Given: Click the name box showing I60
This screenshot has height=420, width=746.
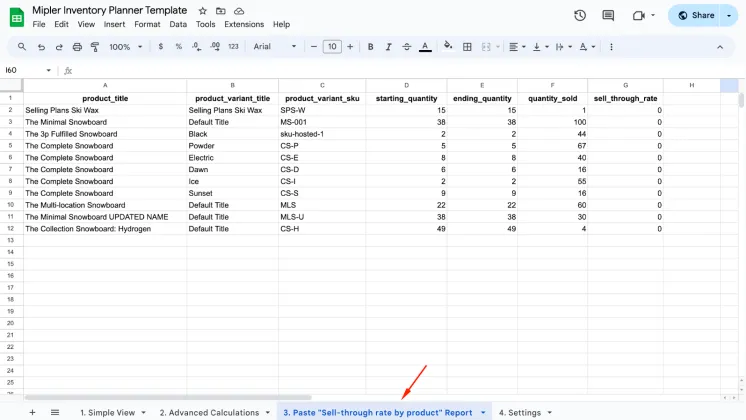Looking at the screenshot, I should (28, 70).
